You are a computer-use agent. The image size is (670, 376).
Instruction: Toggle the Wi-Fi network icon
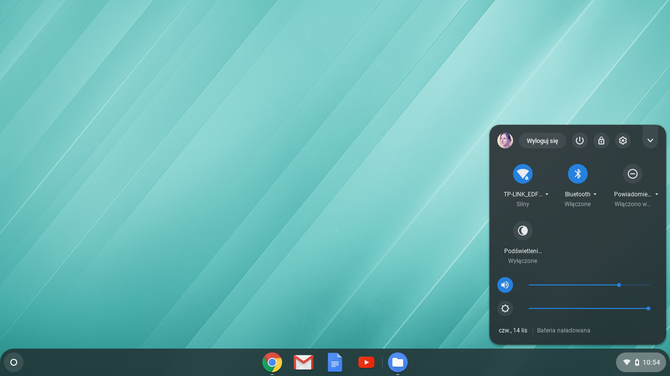tap(523, 174)
